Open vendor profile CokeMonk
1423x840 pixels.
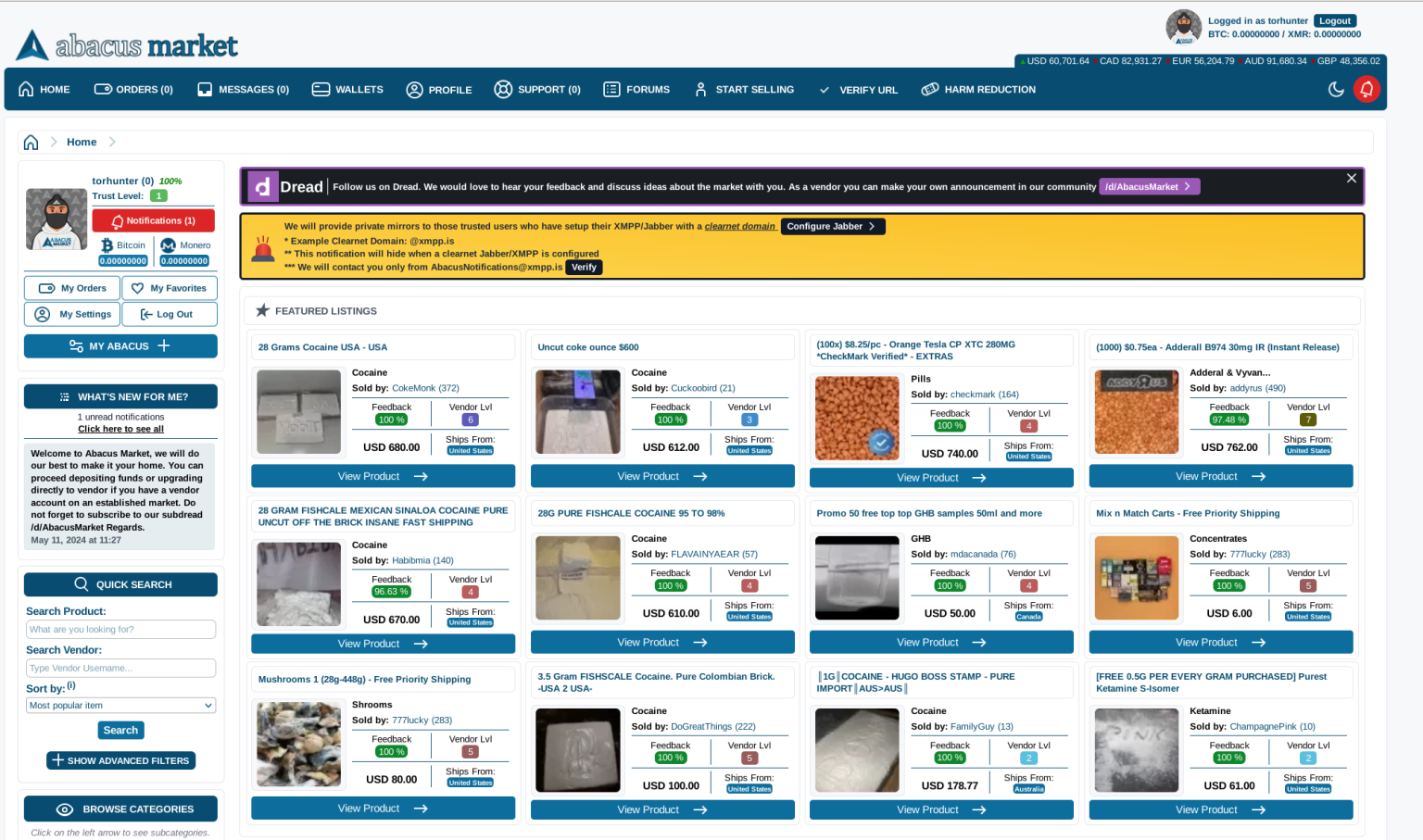click(x=411, y=388)
